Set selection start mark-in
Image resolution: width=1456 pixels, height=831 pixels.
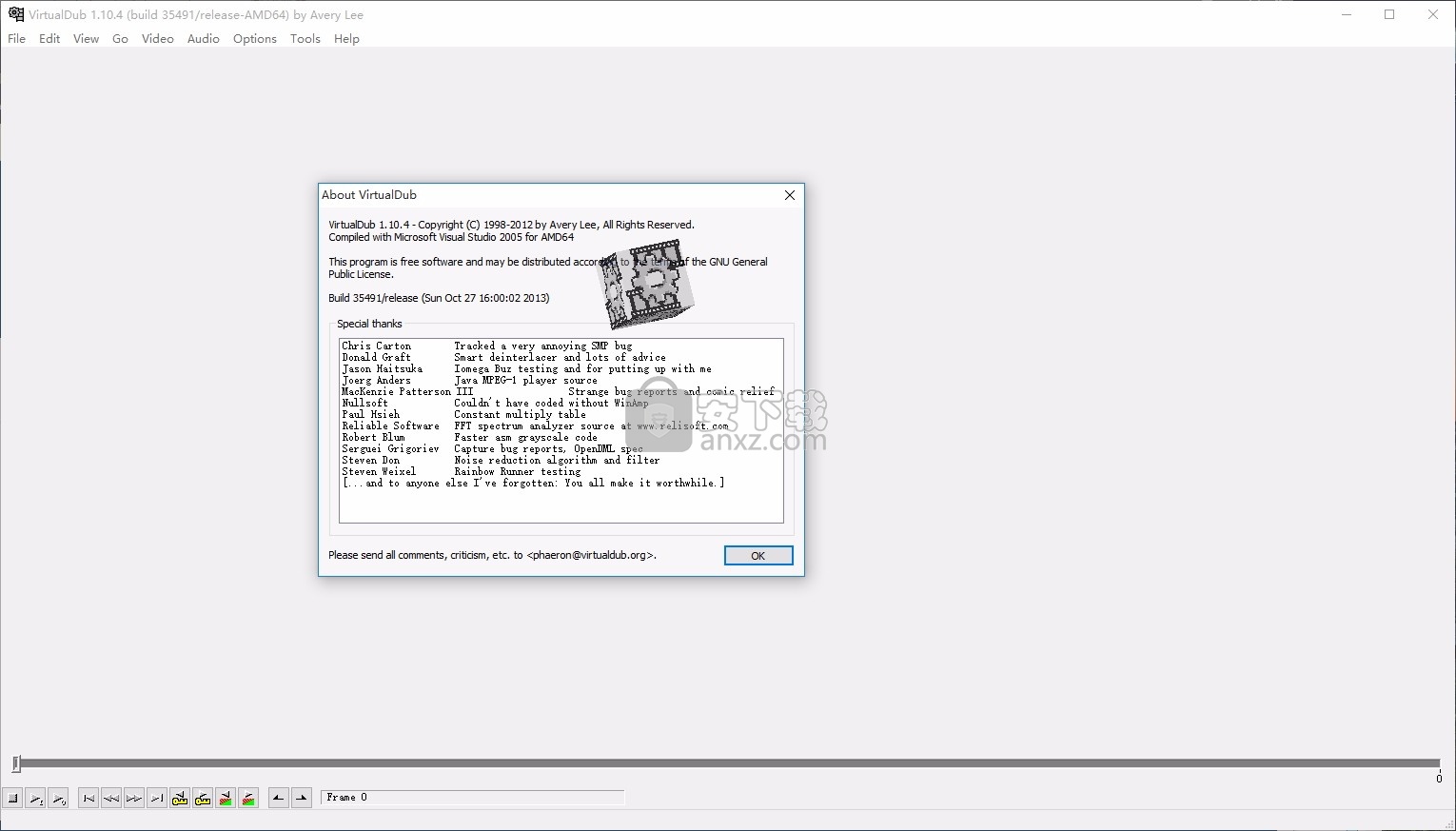point(279,799)
